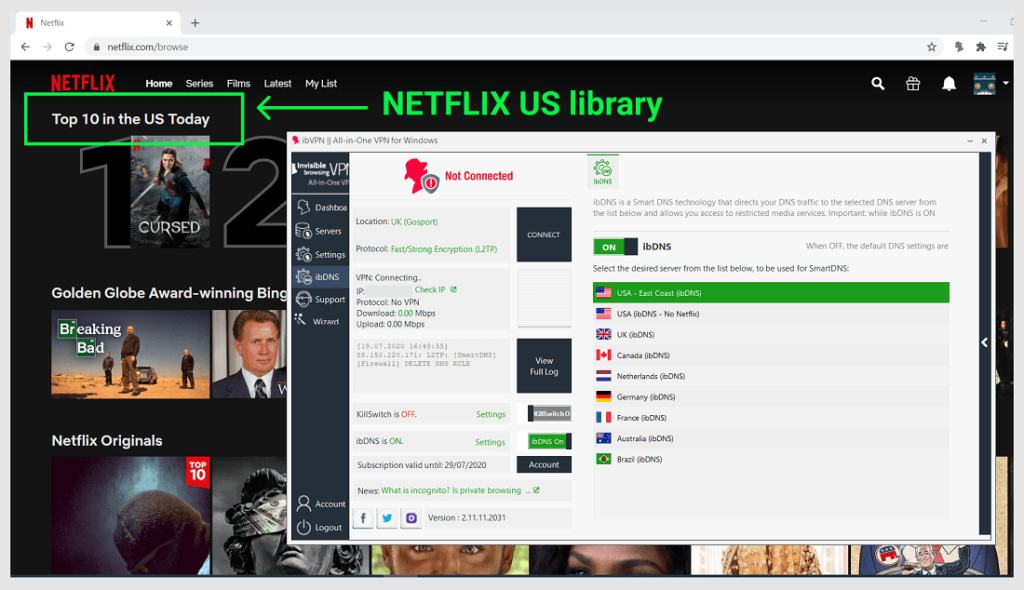Change Location UK (Gosport)
The image size is (1024, 590).
point(414,222)
